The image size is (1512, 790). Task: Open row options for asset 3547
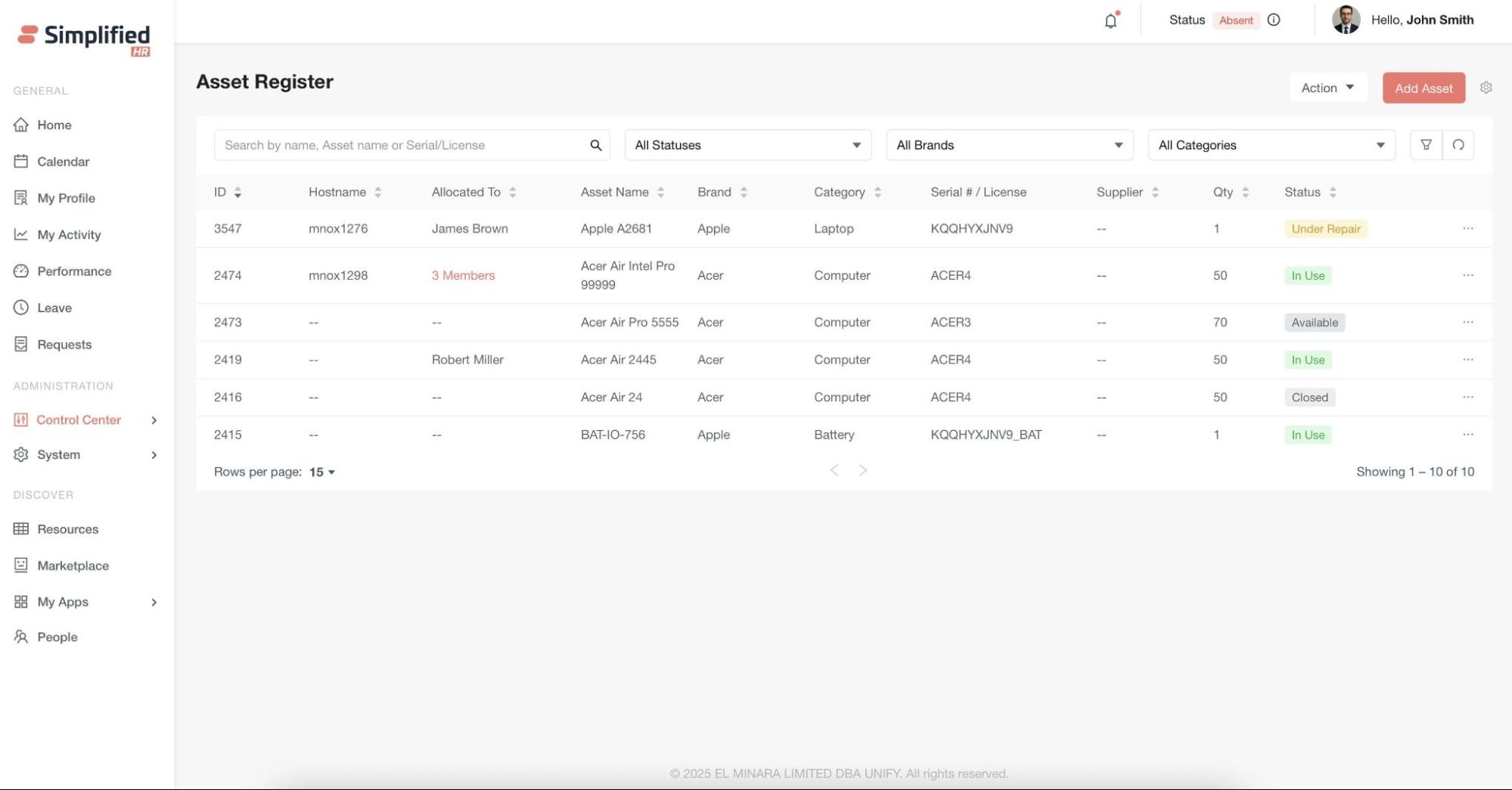click(x=1467, y=228)
